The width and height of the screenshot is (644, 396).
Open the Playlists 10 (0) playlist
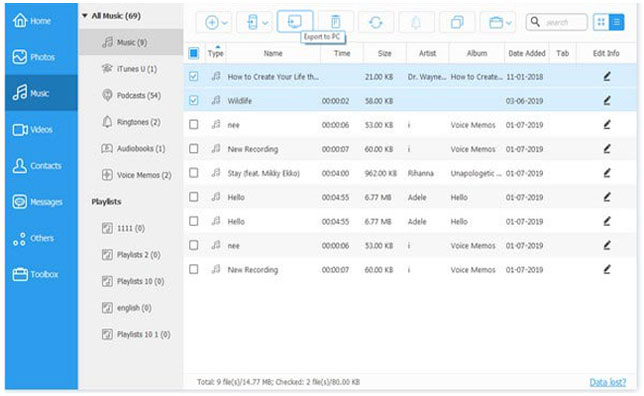pyautogui.click(x=131, y=281)
